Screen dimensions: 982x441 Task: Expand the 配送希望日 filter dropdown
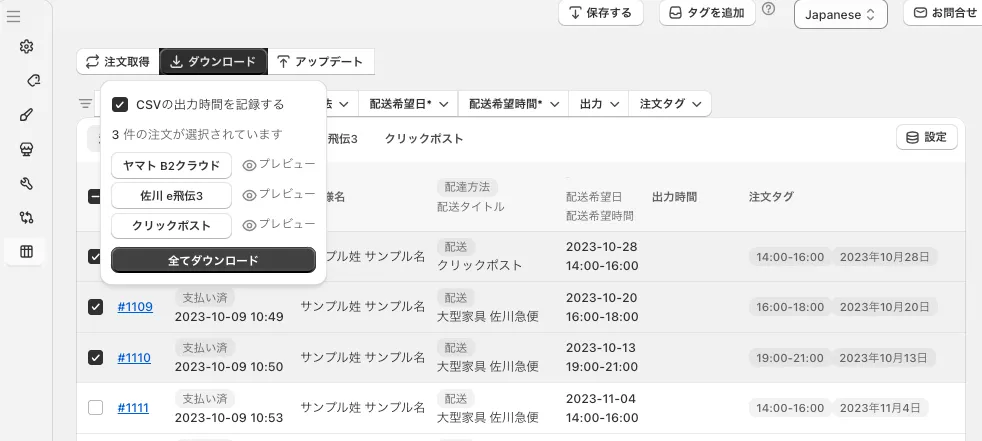point(407,104)
